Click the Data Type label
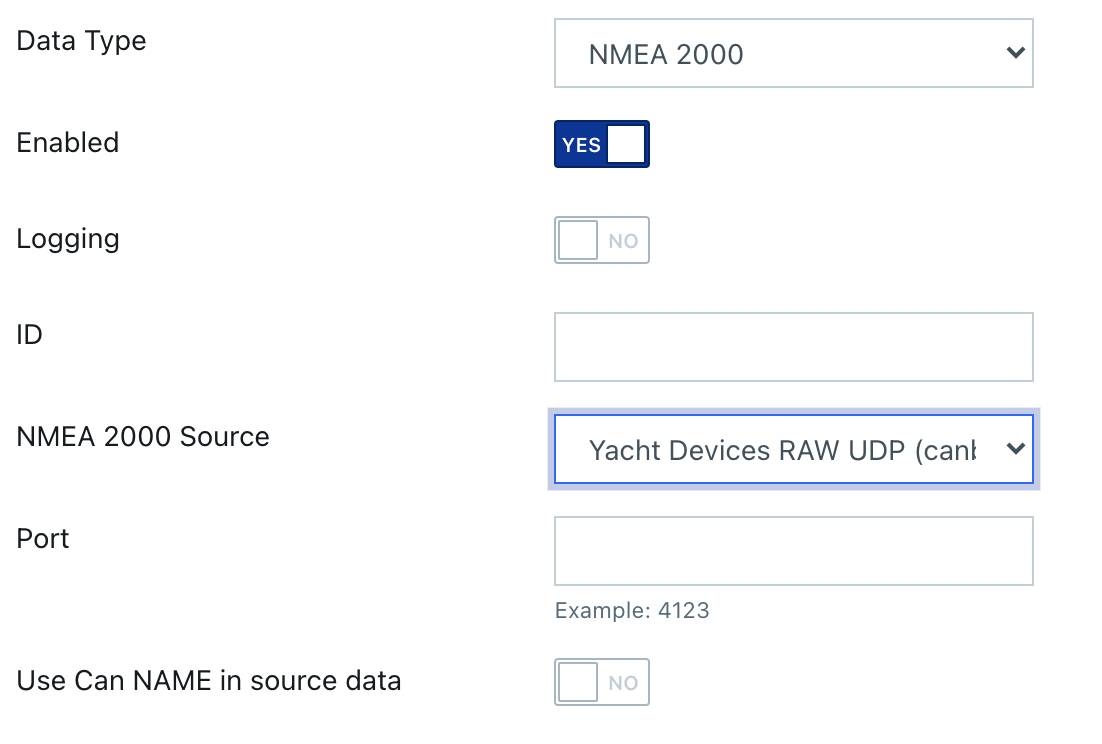The width and height of the screenshot is (1102, 744). pyautogui.click(x=82, y=41)
